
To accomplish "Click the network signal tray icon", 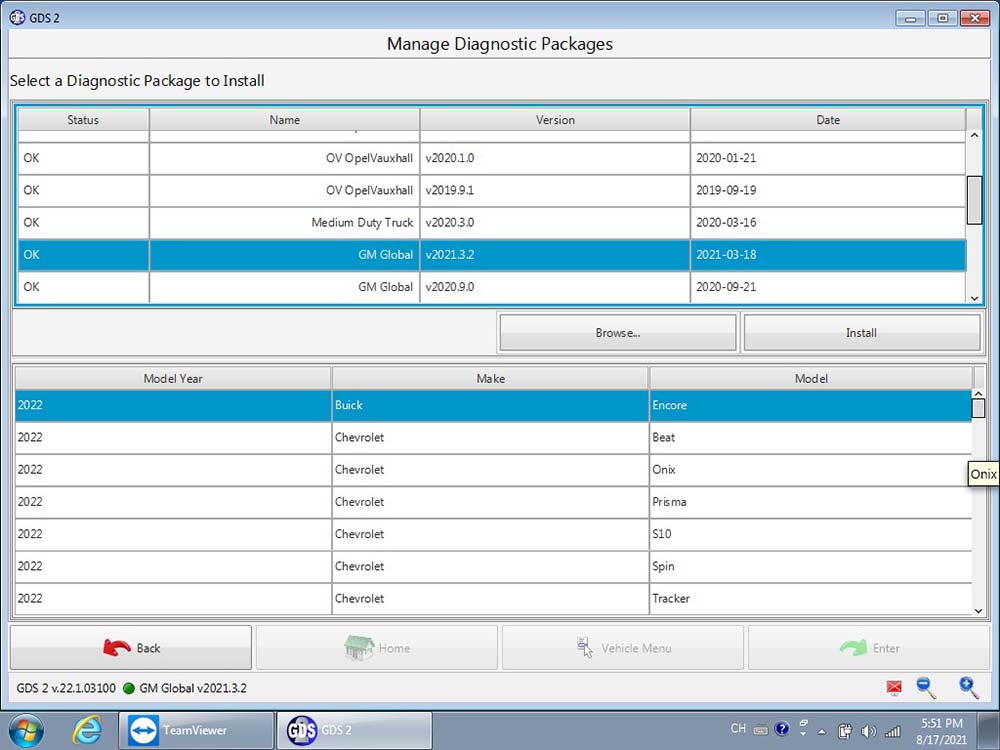I will pyautogui.click(x=893, y=731).
